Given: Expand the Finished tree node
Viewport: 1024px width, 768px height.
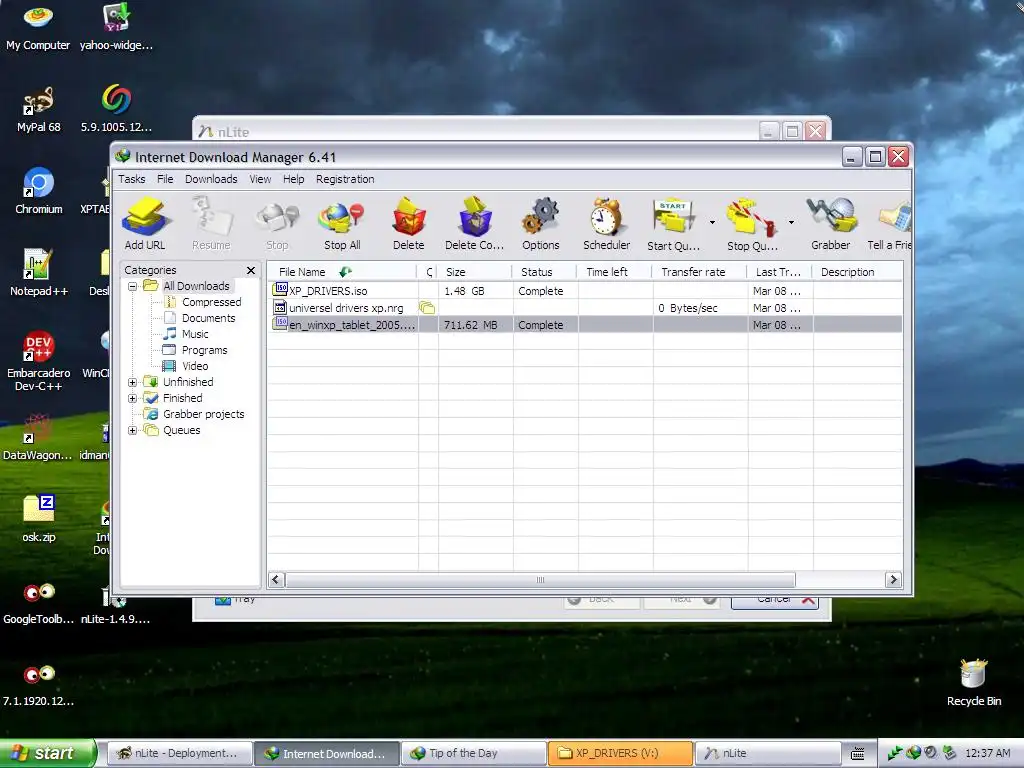Looking at the screenshot, I should pos(133,398).
